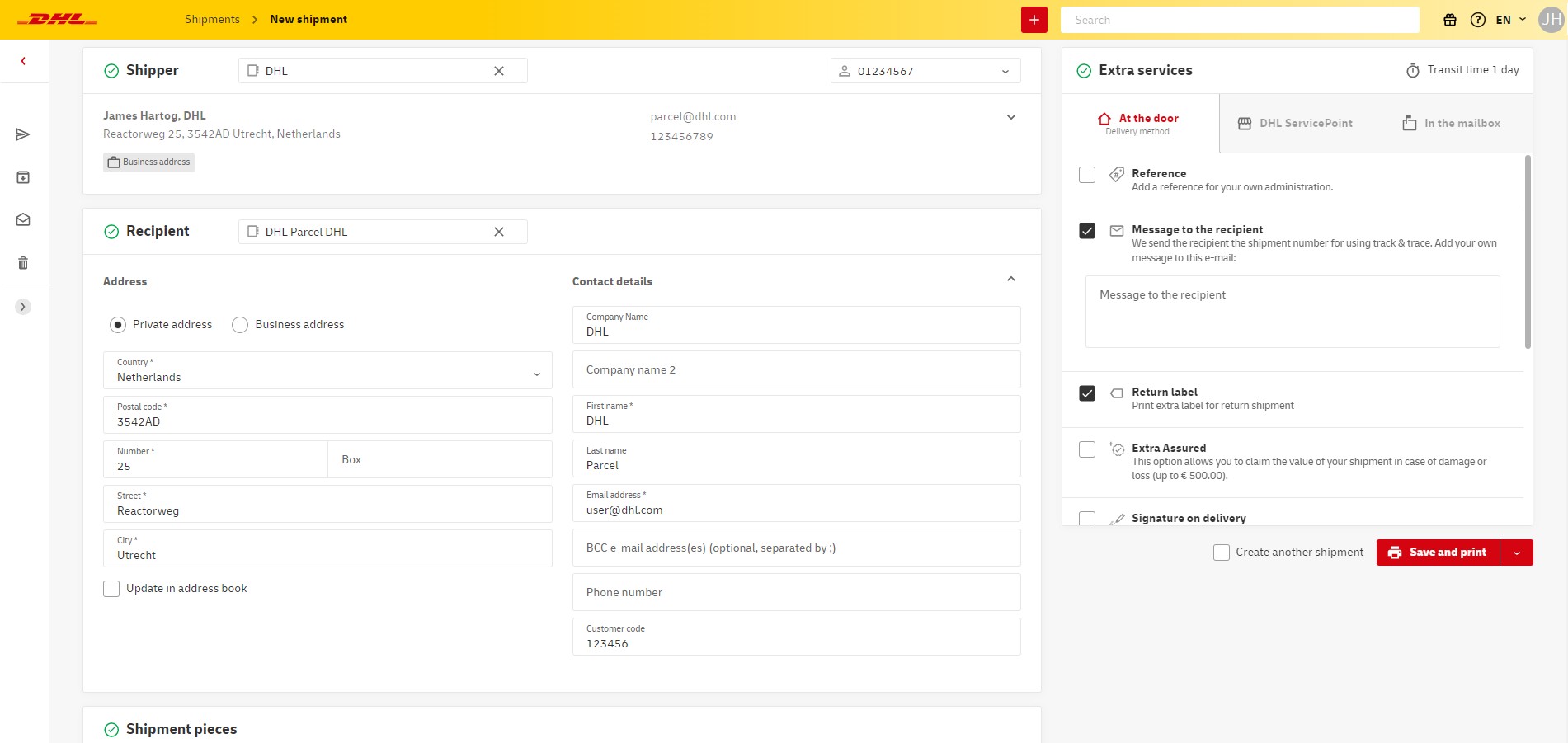Image resolution: width=1568 pixels, height=743 pixels.
Task: Click the Reference tag icon
Action: pyautogui.click(x=1117, y=174)
